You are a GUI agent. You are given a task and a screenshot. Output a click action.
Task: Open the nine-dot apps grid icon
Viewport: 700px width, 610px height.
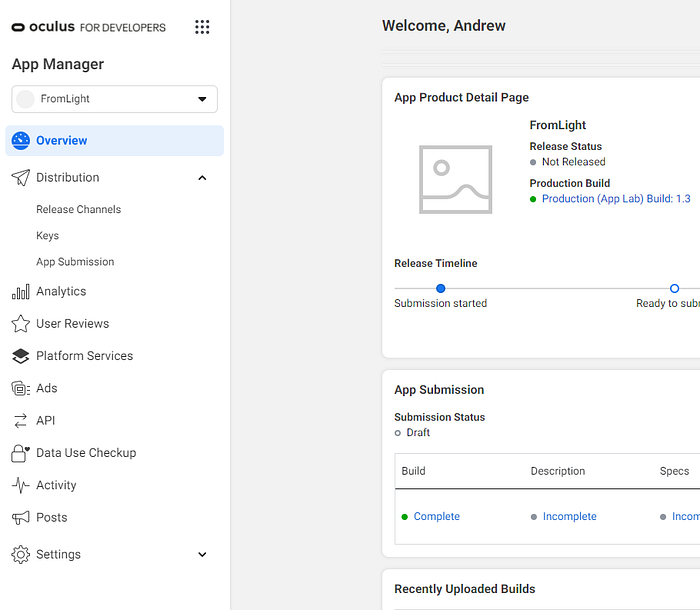coord(202,27)
